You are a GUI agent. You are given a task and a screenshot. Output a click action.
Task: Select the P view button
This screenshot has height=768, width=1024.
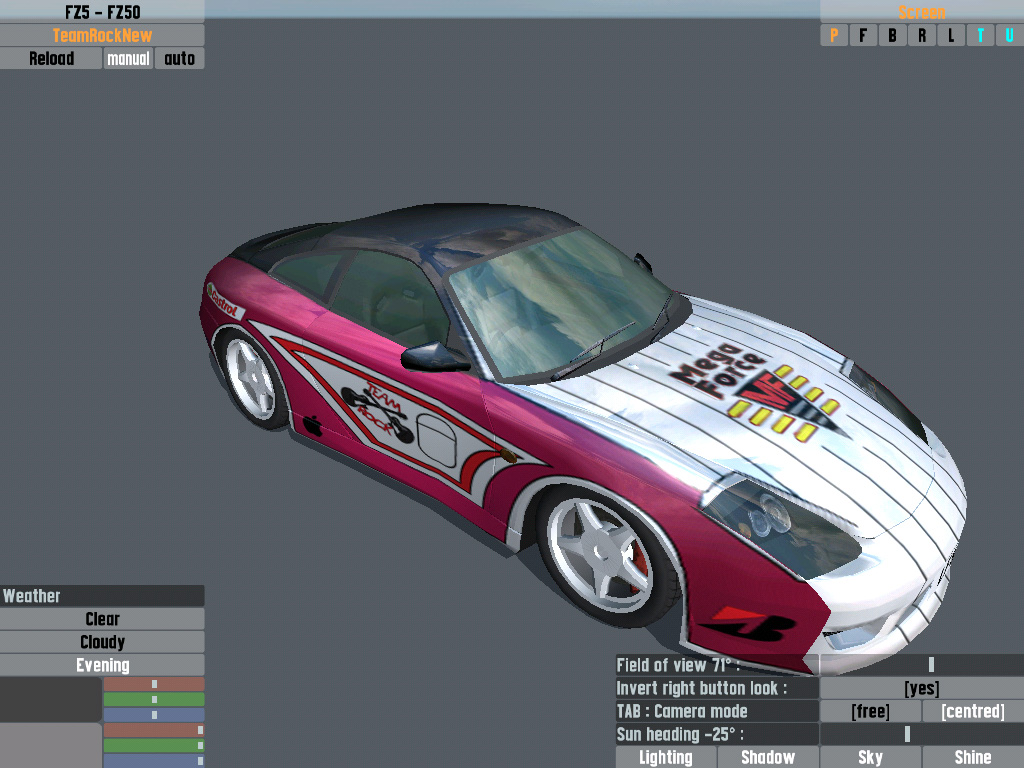[x=834, y=35]
